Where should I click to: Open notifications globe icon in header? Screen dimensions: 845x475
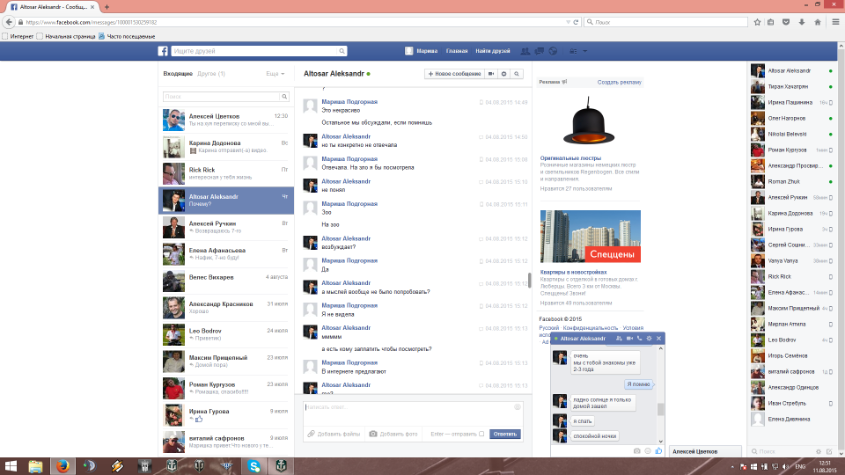[x=553, y=51]
